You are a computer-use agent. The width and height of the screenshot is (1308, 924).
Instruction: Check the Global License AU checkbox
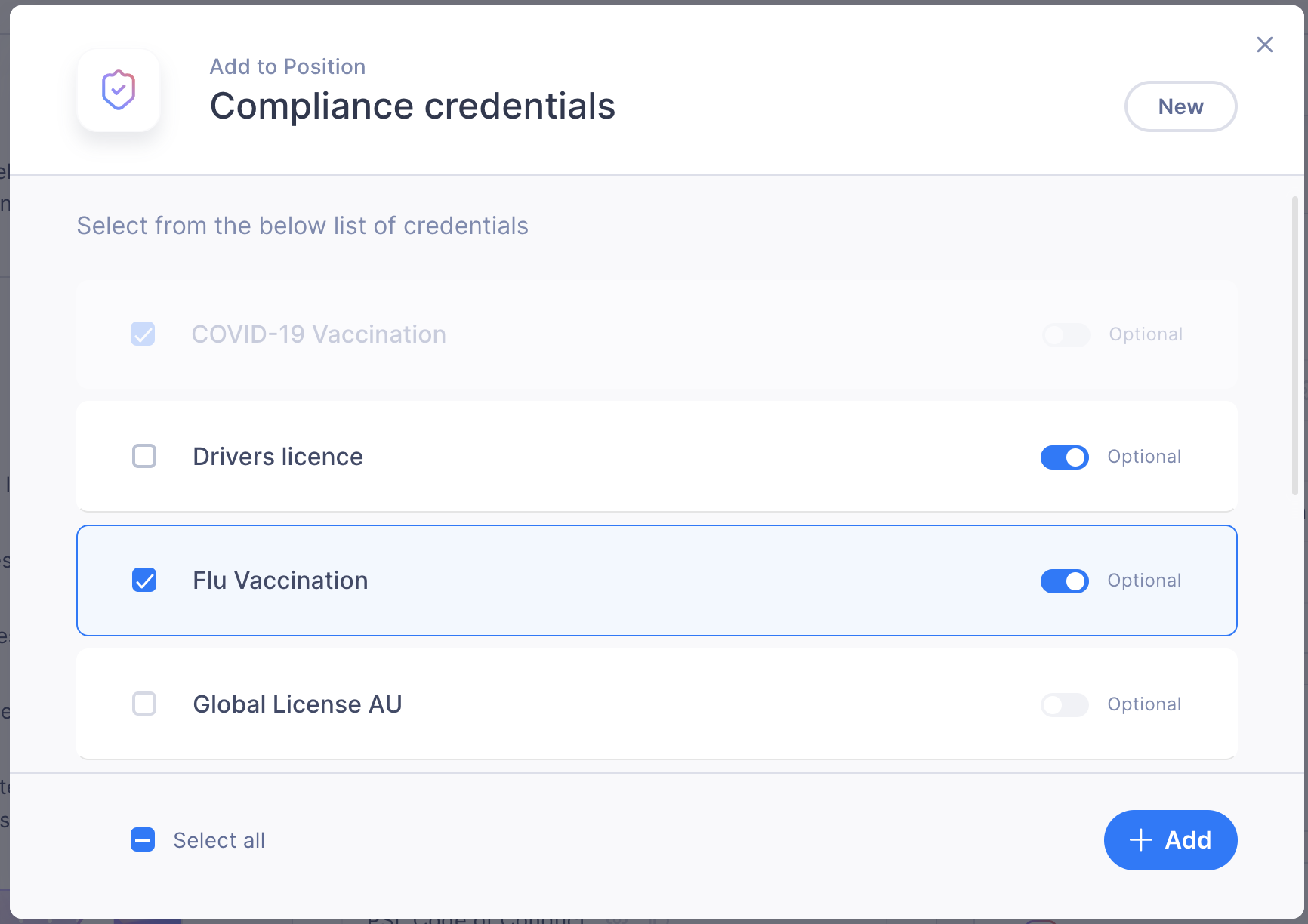(144, 704)
